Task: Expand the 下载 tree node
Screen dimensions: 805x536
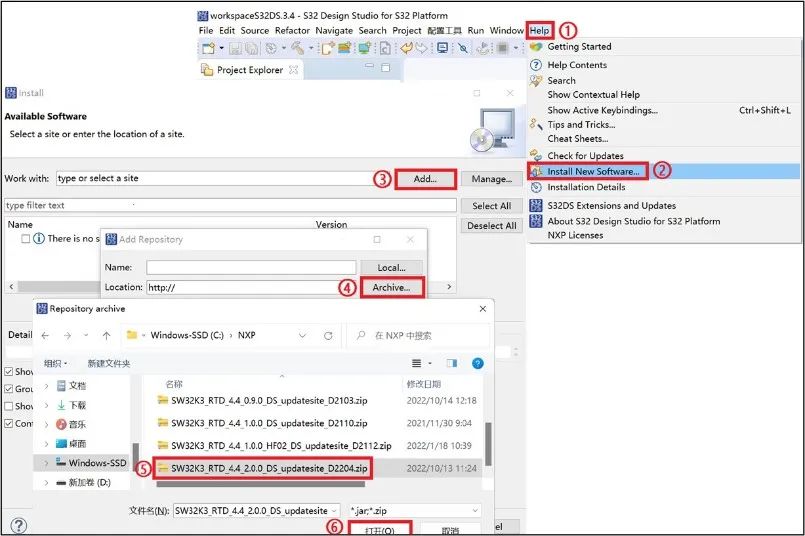Action: pos(46,405)
